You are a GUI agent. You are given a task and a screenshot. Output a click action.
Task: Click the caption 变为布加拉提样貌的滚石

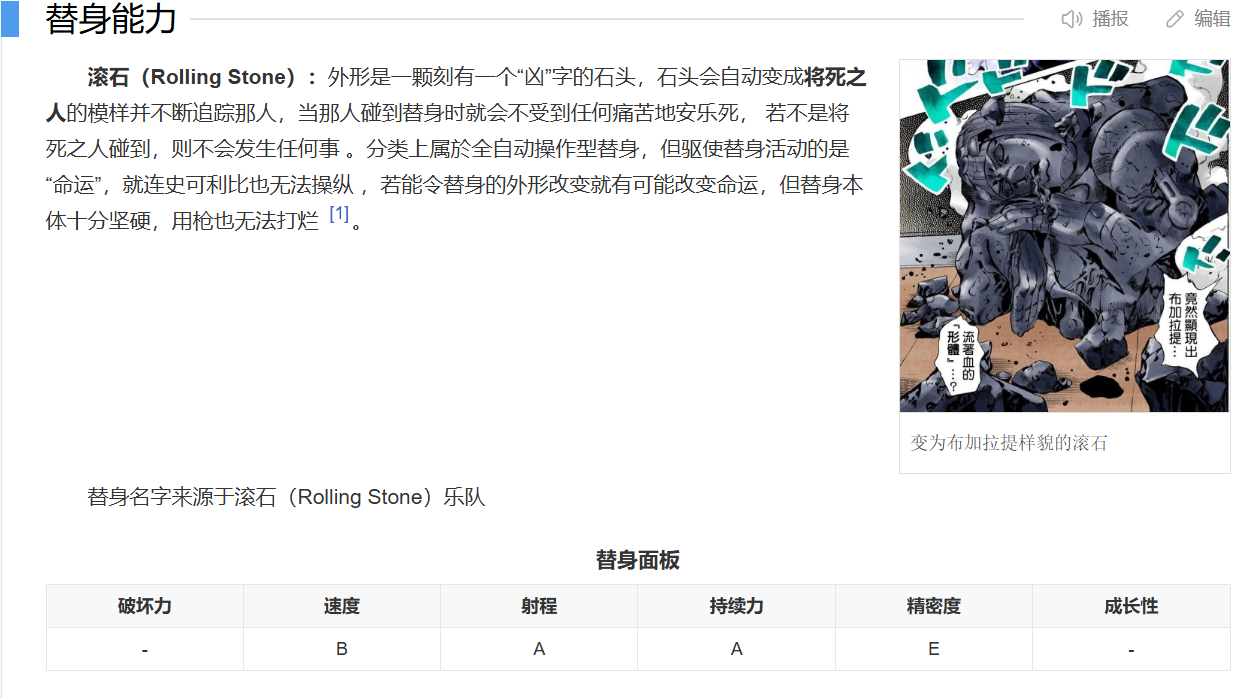[x=1009, y=443]
